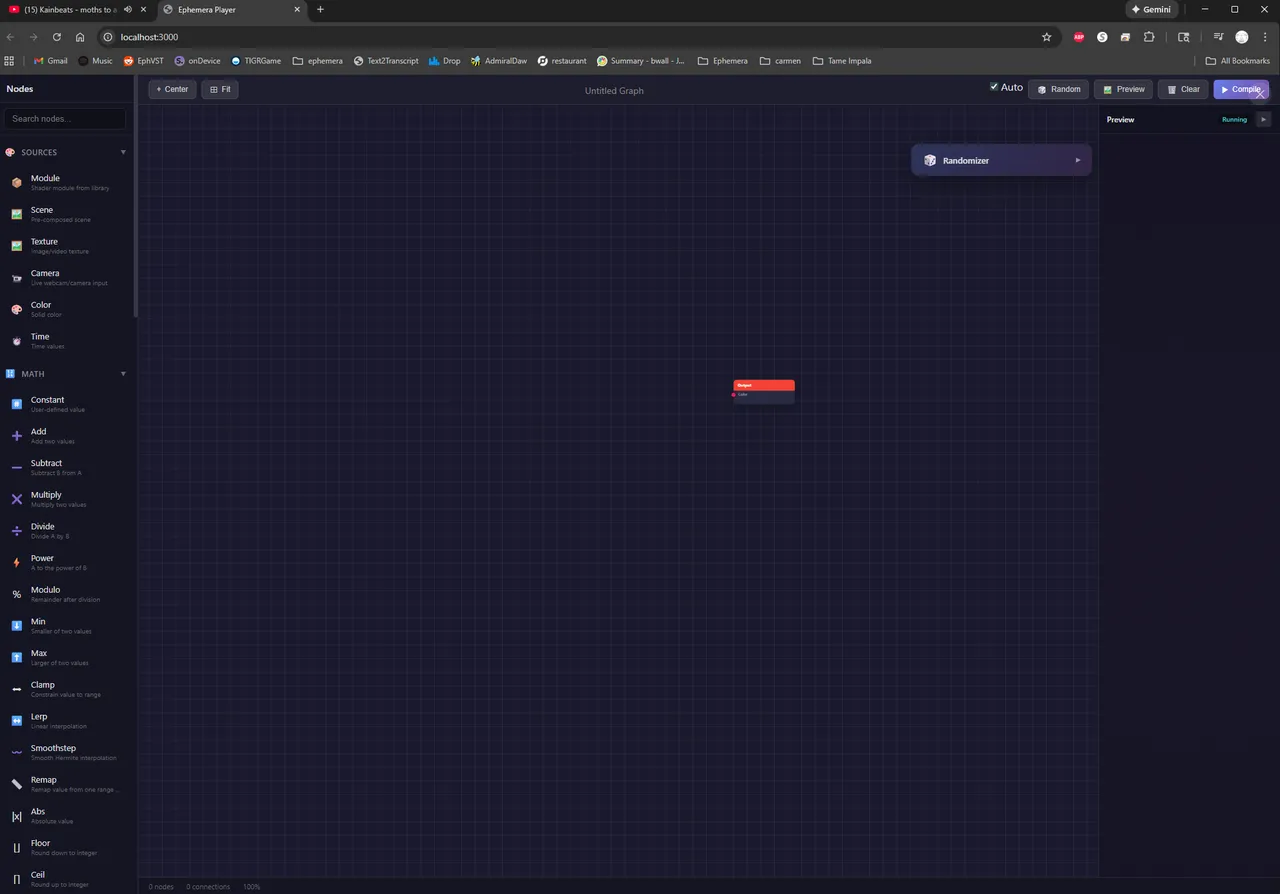Image resolution: width=1280 pixels, height=894 pixels.
Task: Select the Lerp interpolation node icon
Action: click(x=17, y=720)
